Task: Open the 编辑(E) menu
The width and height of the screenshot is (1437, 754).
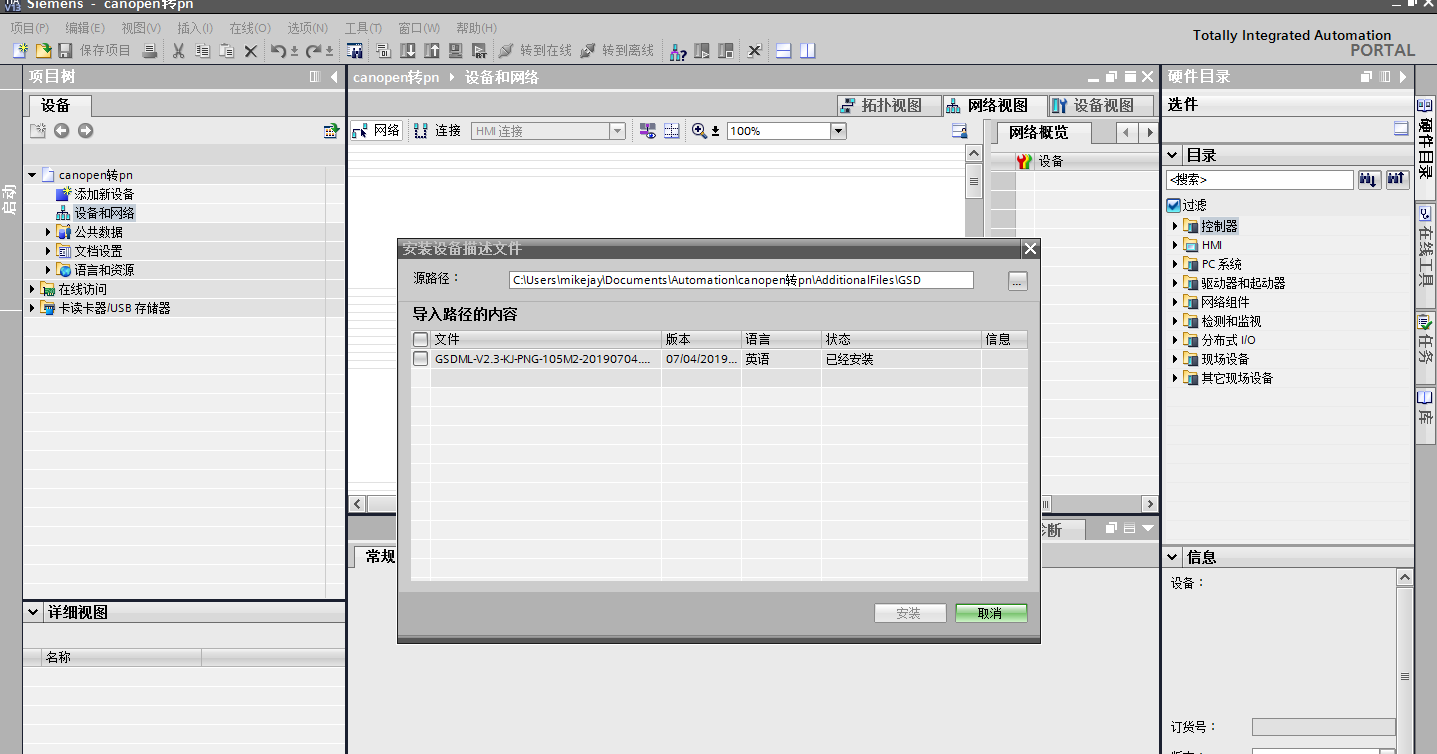Action: pos(85,28)
